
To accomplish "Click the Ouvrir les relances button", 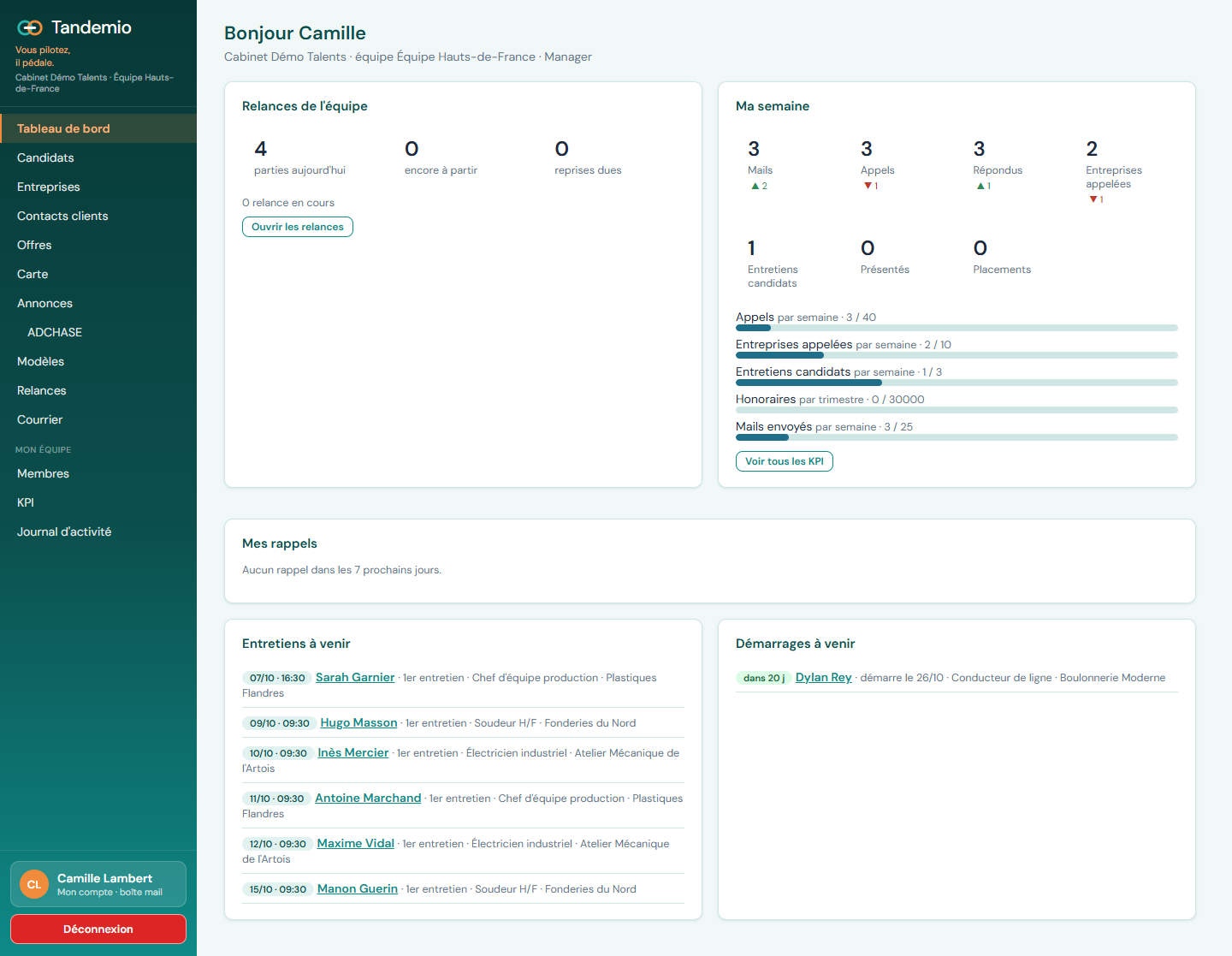I will [x=298, y=227].
